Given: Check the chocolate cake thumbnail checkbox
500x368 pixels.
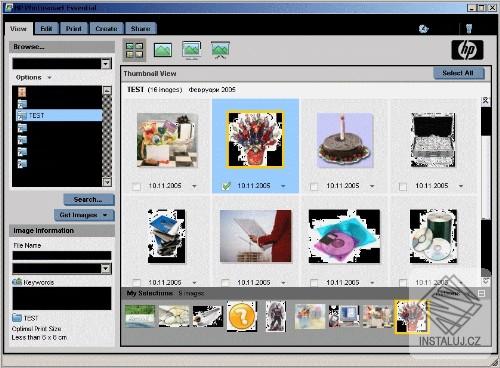Looking at the screenshot, I should (314, 187).
